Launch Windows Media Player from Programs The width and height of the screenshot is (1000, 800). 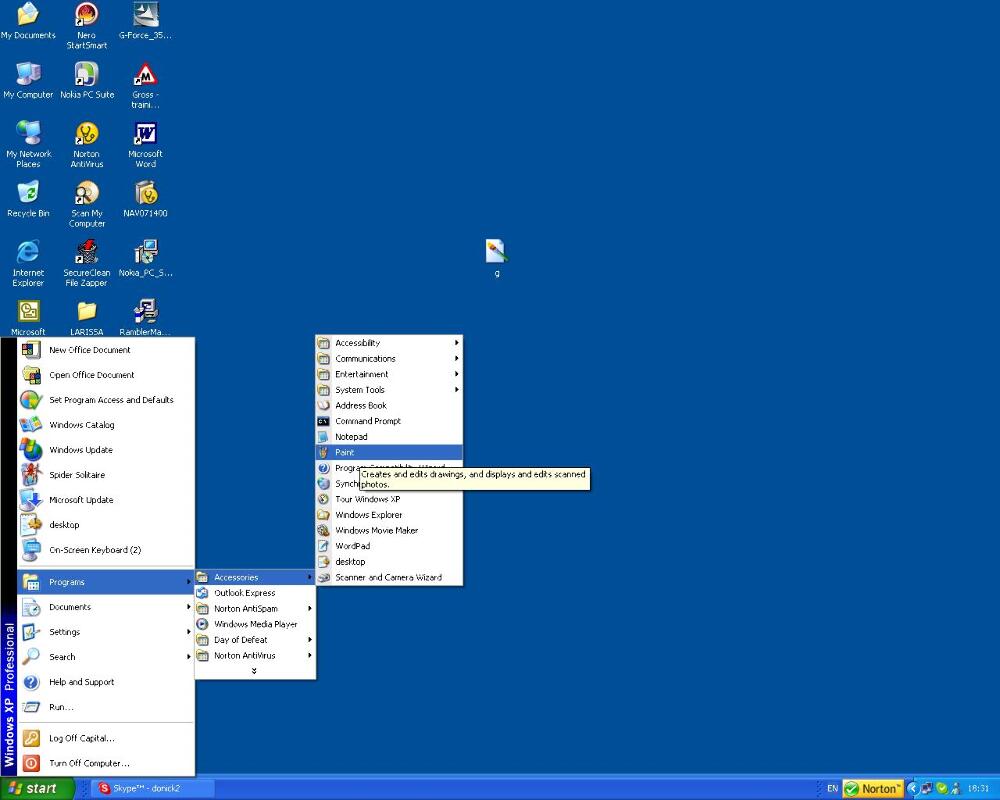255,624
